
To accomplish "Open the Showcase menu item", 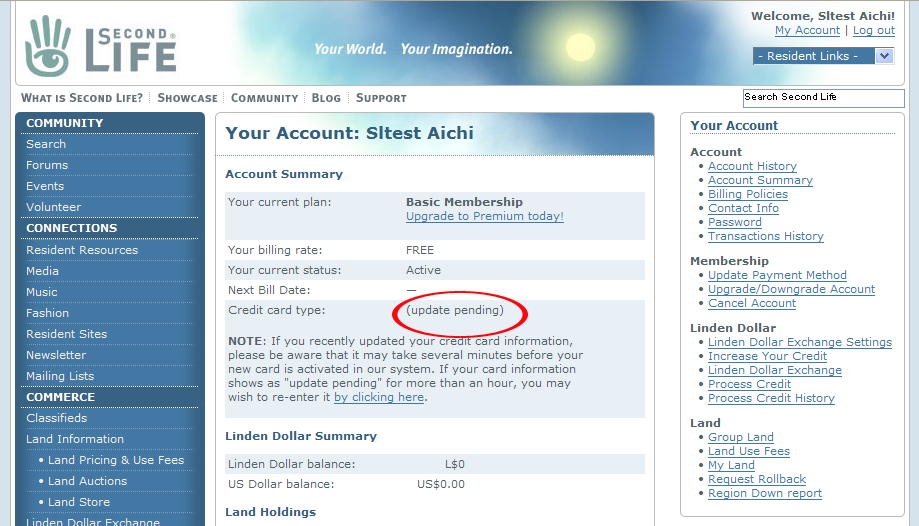I will point(187,98).
